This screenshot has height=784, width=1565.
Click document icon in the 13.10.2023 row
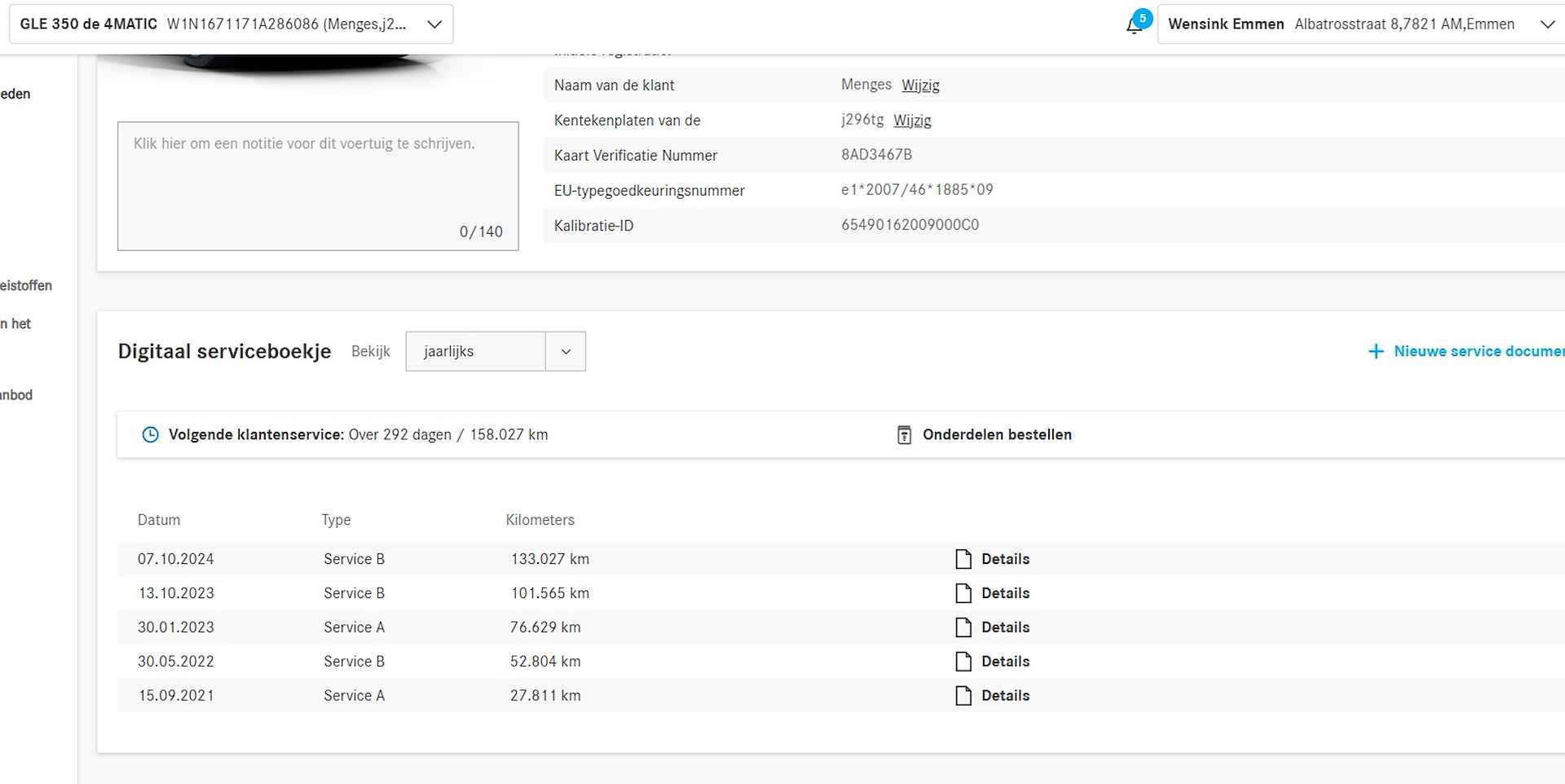point(963,593)
